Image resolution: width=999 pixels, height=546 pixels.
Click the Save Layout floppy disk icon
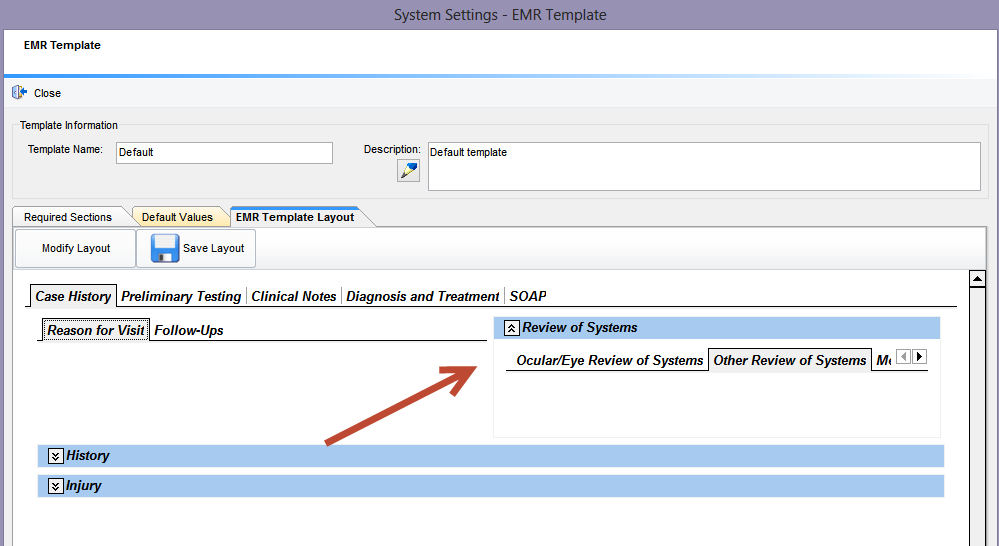(x=165, y=248)
